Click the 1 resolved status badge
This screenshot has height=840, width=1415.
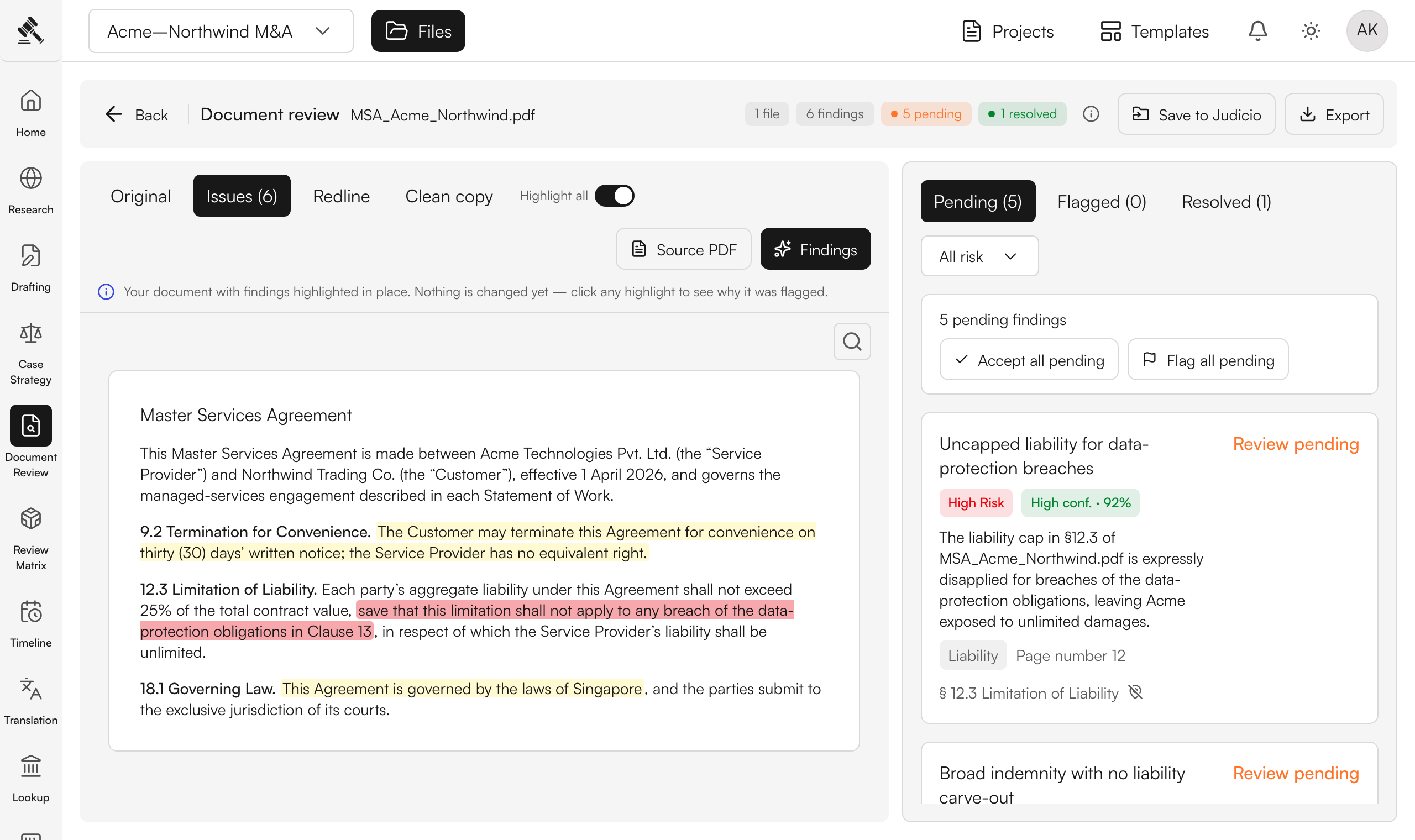pyautogui.click(x=1022, y=114)
